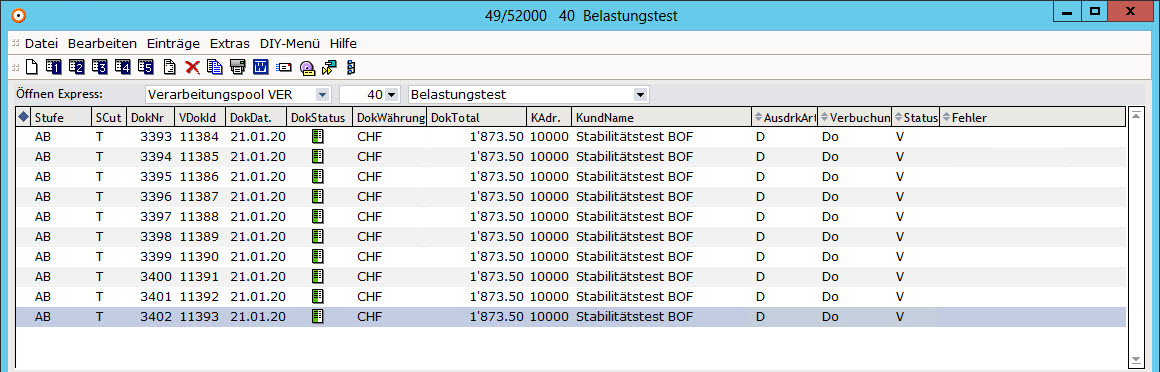This screenshot has width=1160, height=372.
Task: Click the blue Word export icon
Action: tap(260, 67)
